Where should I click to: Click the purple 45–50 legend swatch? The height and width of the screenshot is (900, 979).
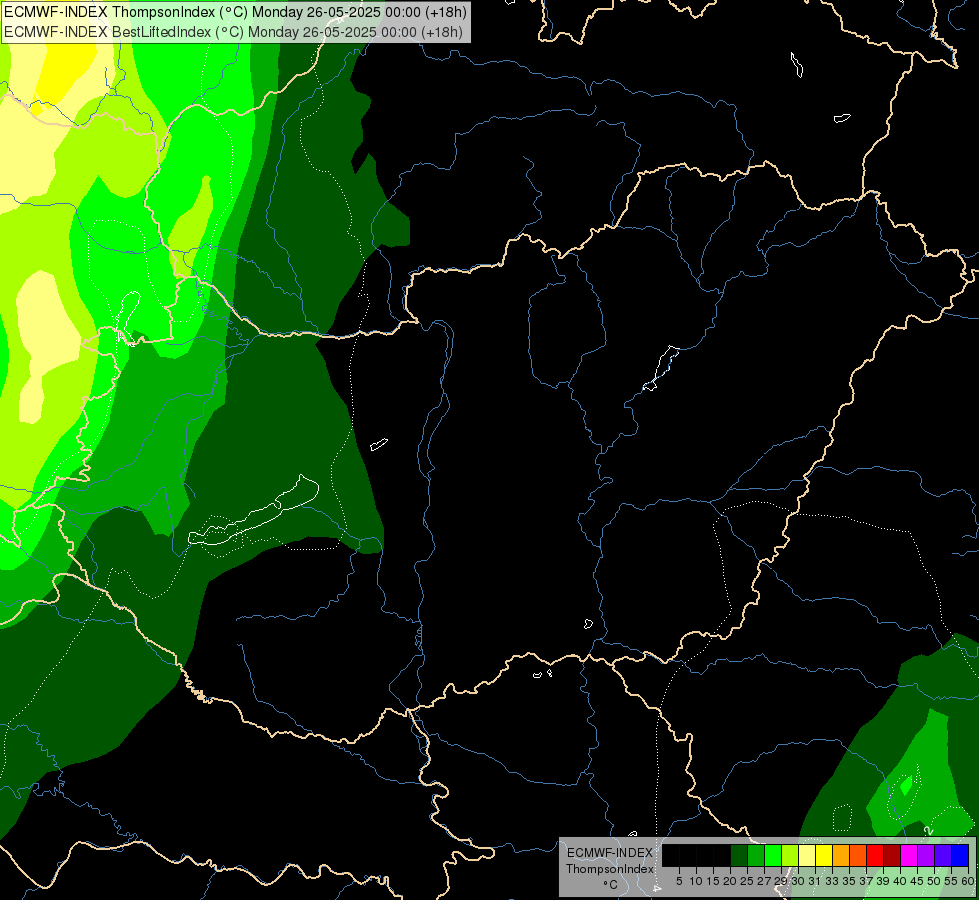tap(926, 855)
